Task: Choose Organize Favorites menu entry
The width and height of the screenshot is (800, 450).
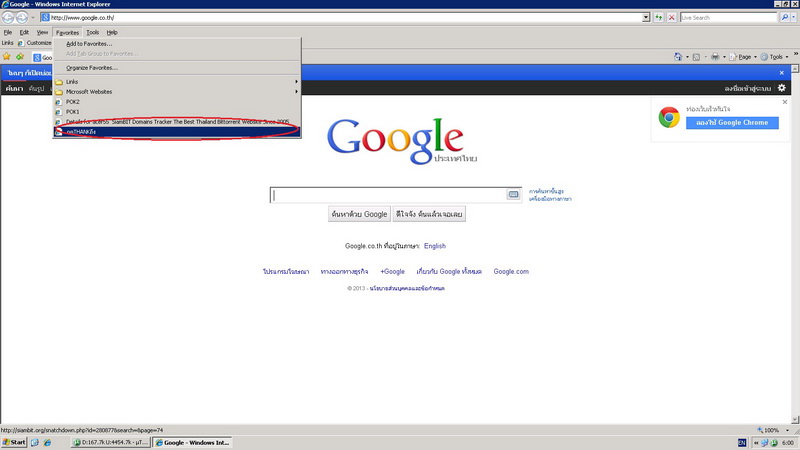Action: click(177, 68)
